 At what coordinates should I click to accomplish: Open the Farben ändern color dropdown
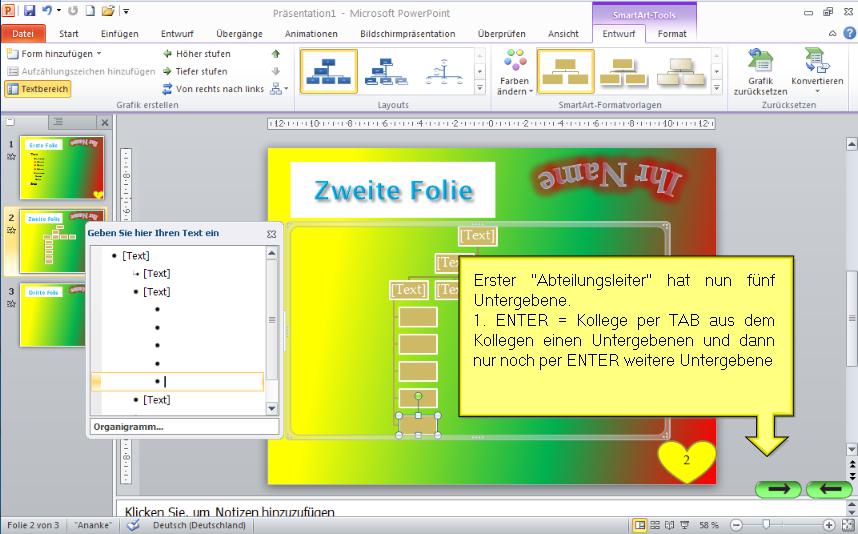(x=515, y=73)
